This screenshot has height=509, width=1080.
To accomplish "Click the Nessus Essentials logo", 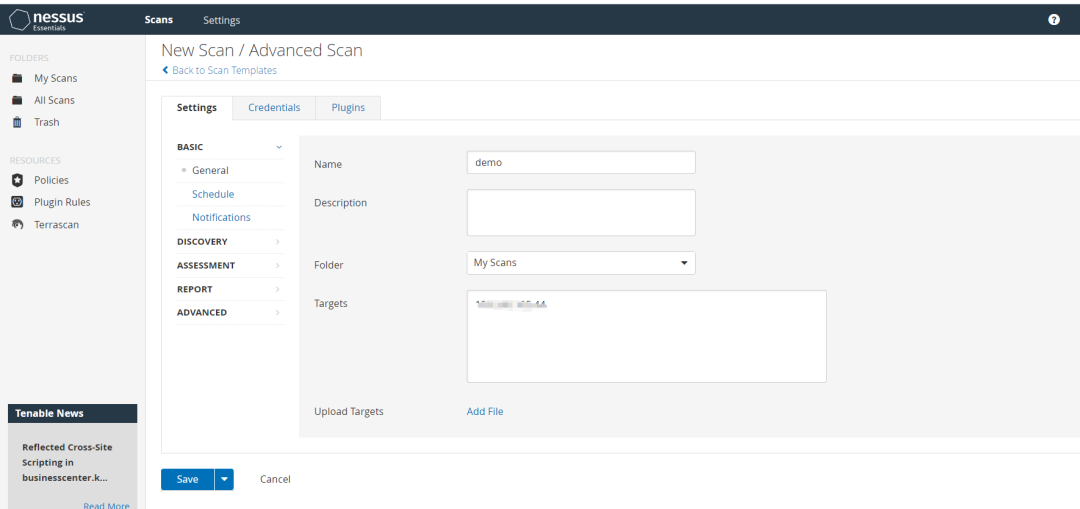I will click(x=47, y=20).
